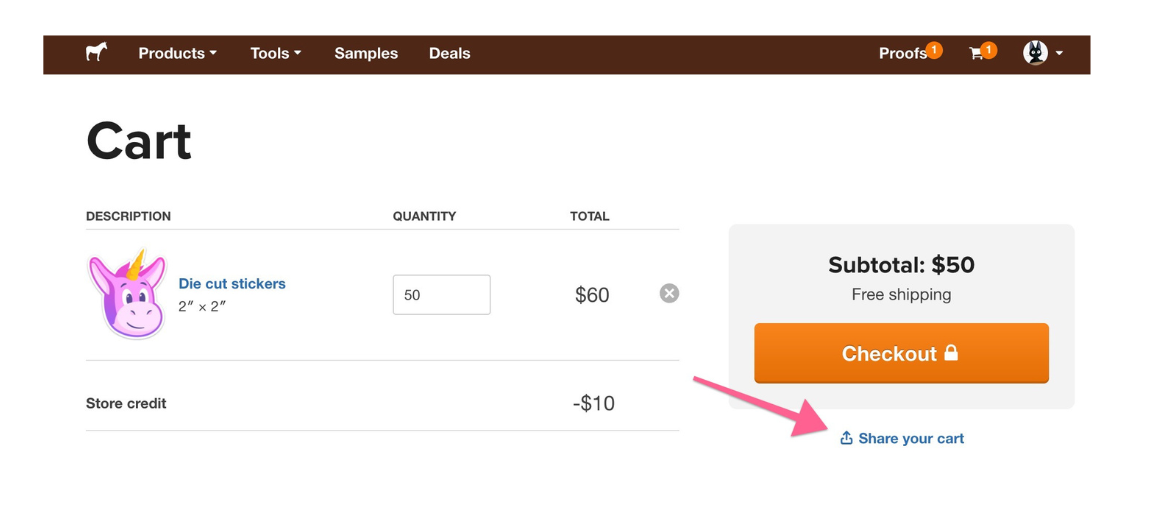Open the Die cut stickers product link
Viewport: 1153px width, 517px height.
pyautogui.click(x=232, y=284)
